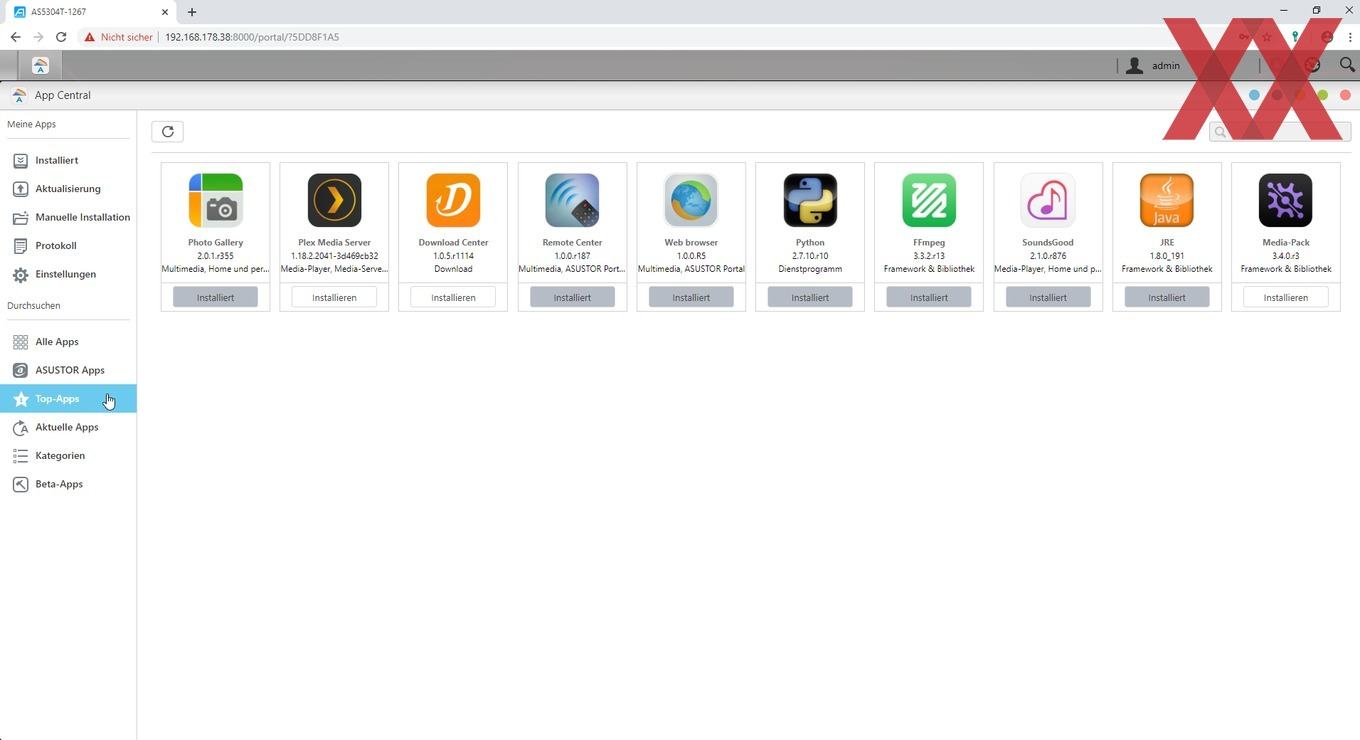This screenshot has height=740, width=1360.
Task: Click the blue window control dot
Action: (1254, 95)
